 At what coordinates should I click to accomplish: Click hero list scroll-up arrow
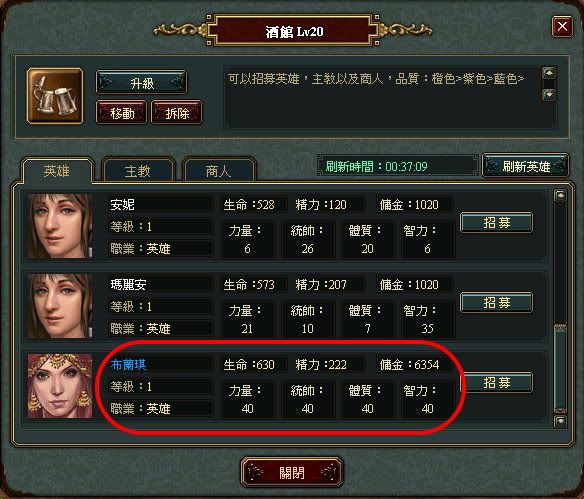point(560,196)
